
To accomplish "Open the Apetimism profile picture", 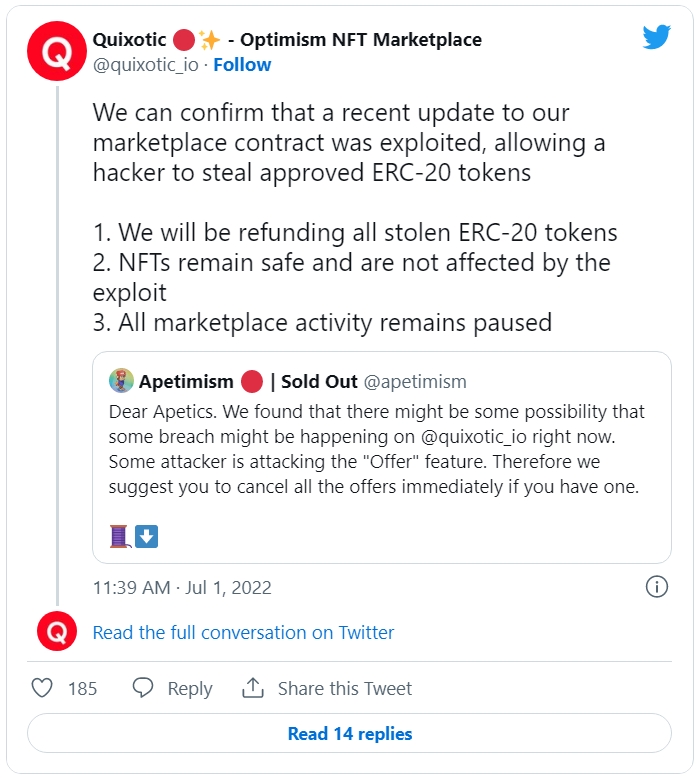I will (x=121, y=381).
